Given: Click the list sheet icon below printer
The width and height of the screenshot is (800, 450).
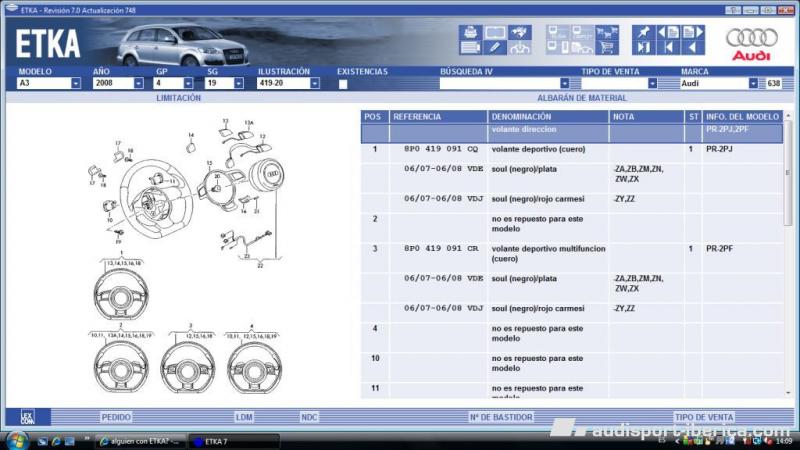Looking at the screenshot, I should [470, 47].
